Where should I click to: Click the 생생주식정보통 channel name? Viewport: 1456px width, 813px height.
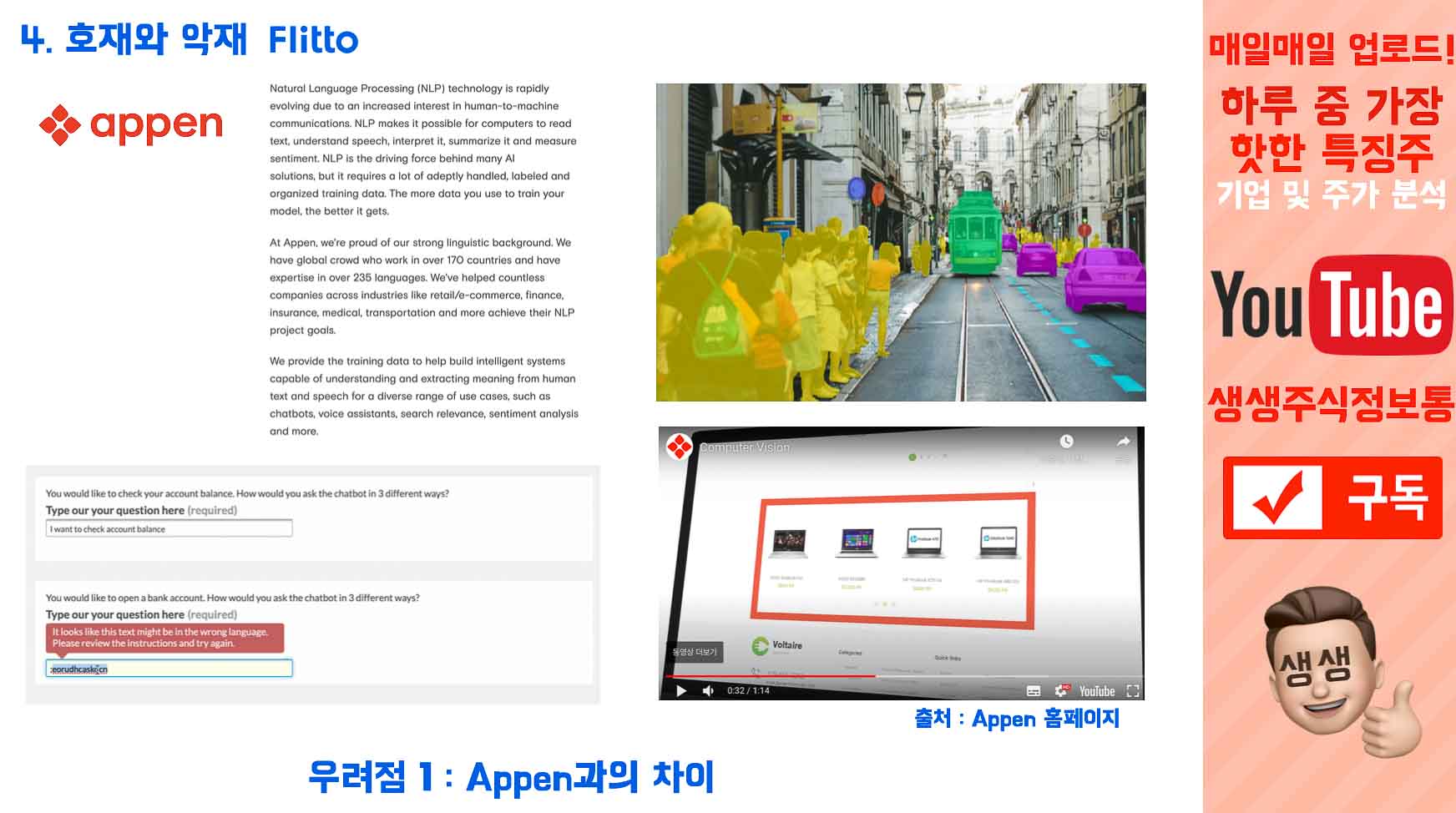[x=1331, y=404]
